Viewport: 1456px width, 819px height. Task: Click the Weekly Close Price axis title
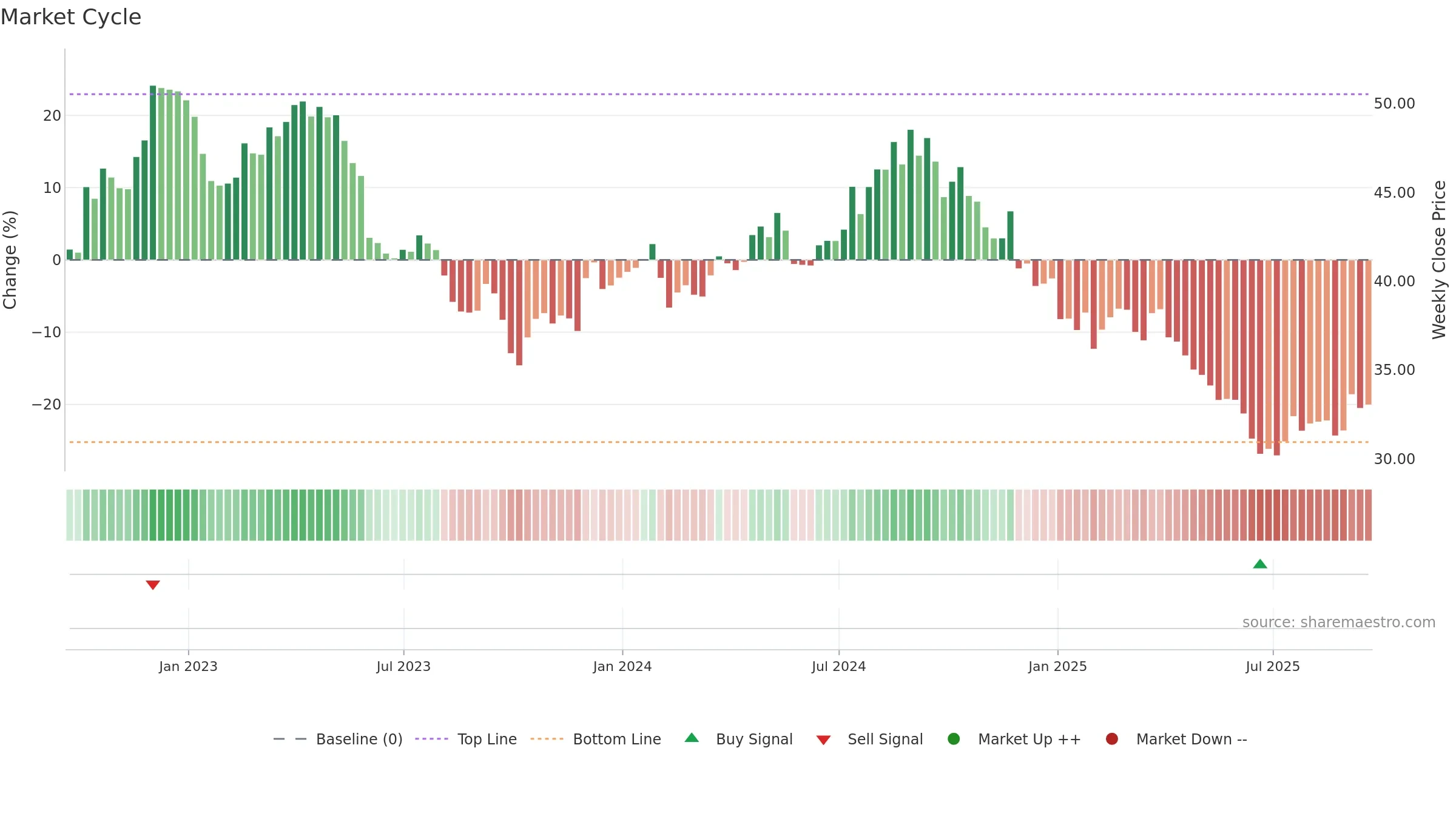pos(1439,260)
